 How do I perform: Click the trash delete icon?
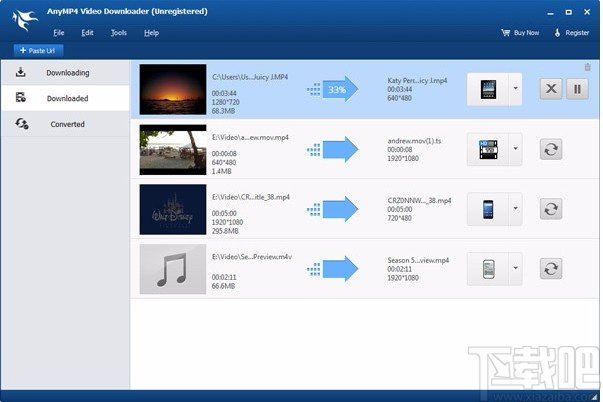pyautogui.click(x=587, y=67)
